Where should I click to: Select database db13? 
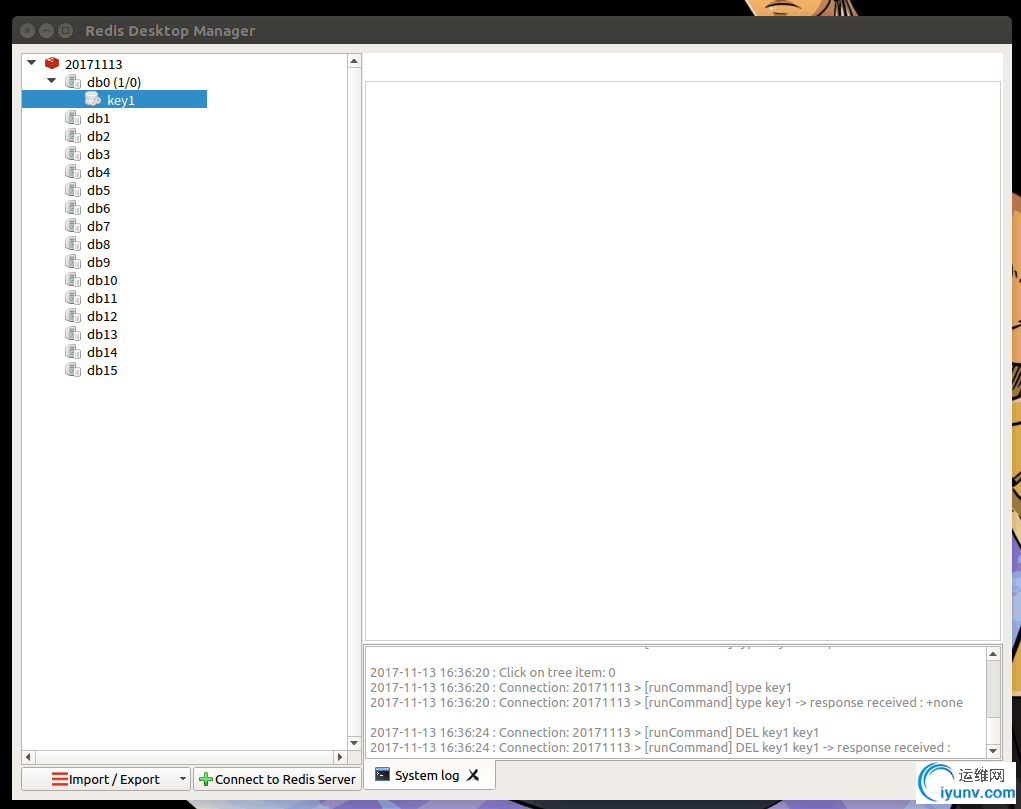tap(102, 334)
